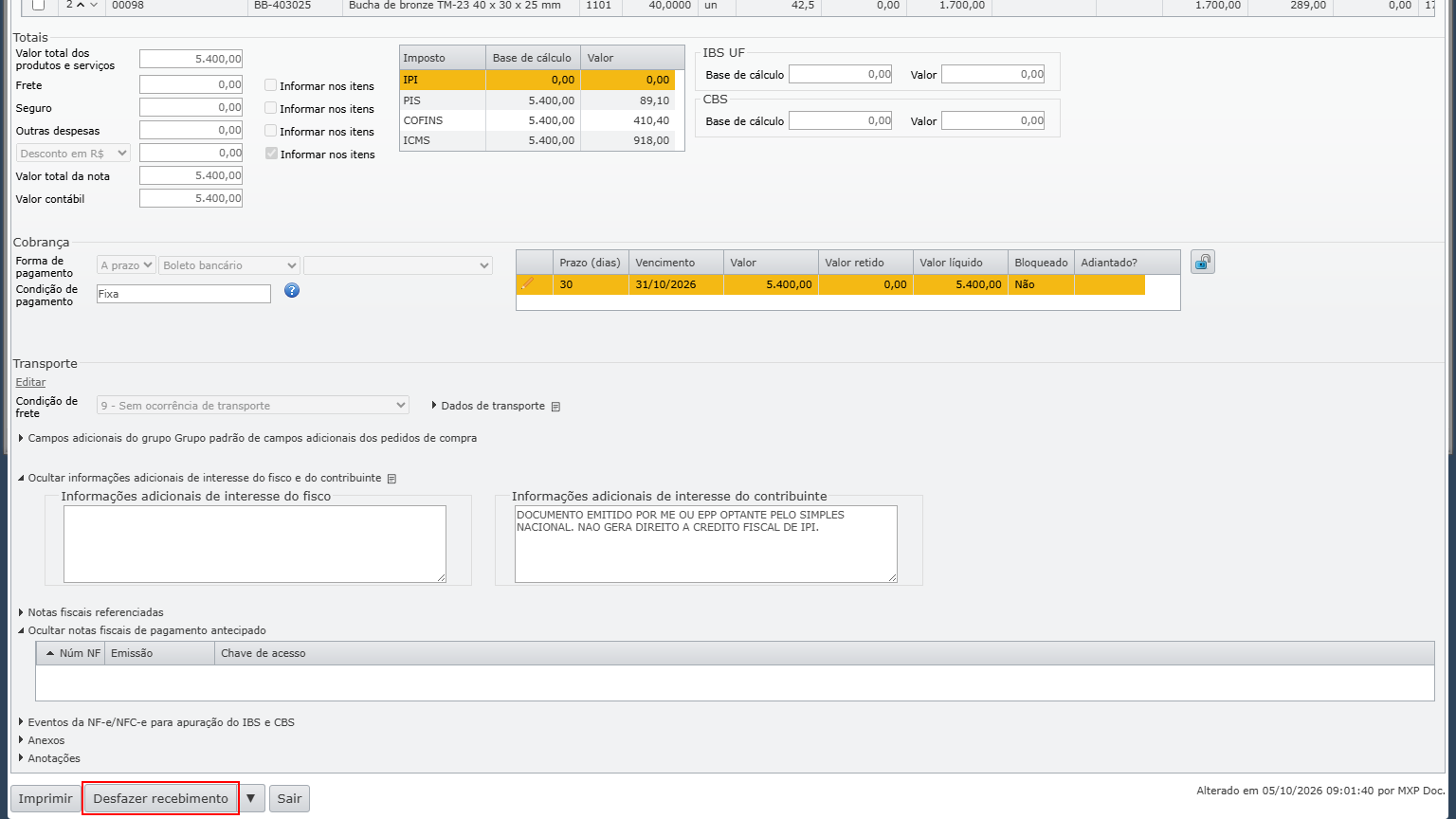Viewport: 1456px width, 819px height.
Task: Enable Informar nos itens for Frete
Action: pos(271,85)
